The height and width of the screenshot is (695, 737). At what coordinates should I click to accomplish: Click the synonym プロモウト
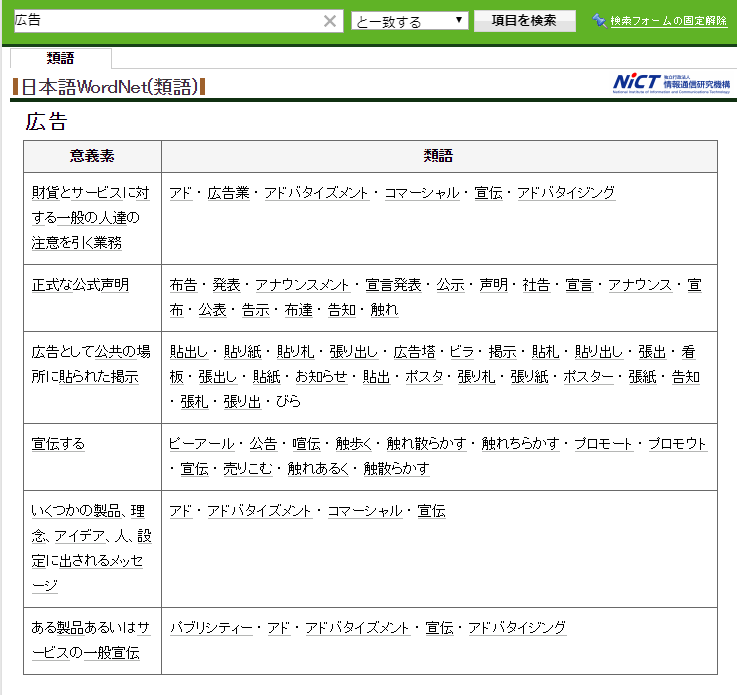pyautogui.click(x=677, y=444)
